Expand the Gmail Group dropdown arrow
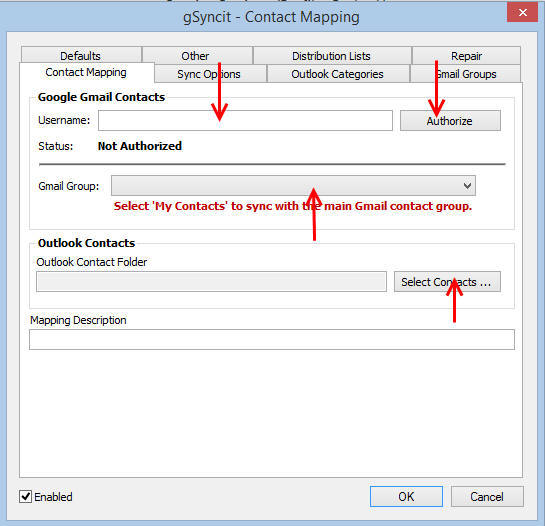The width and height of the screenshot is (545, 526). pyautogui.click(x=467, y=186)
